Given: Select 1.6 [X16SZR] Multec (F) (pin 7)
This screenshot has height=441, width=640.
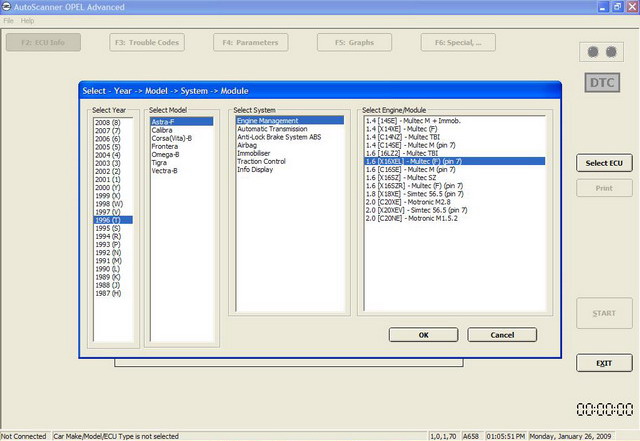Looking at the screenshot, I should [455, 186].
